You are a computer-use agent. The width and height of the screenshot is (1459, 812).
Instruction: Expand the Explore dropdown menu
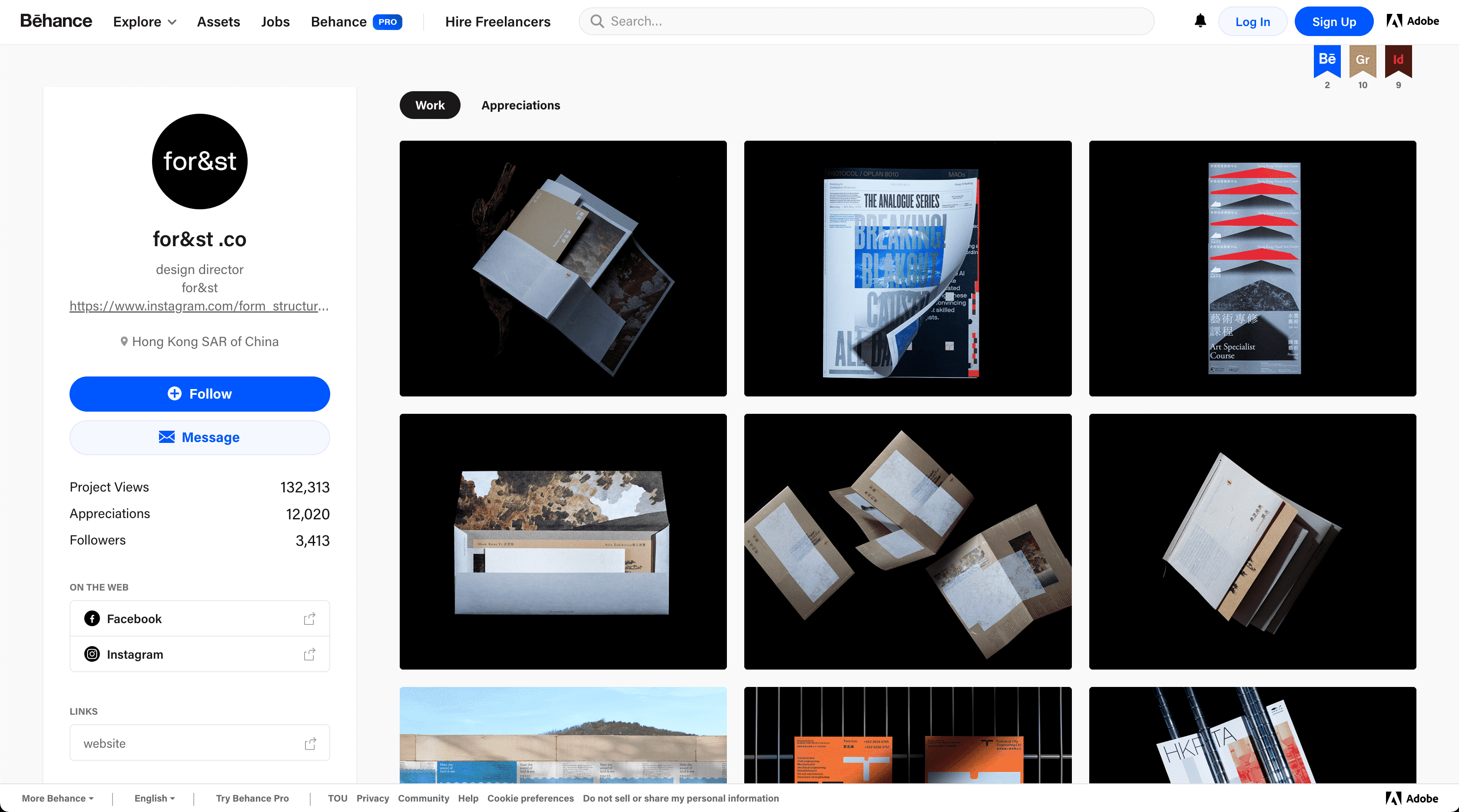pos(144,21)
